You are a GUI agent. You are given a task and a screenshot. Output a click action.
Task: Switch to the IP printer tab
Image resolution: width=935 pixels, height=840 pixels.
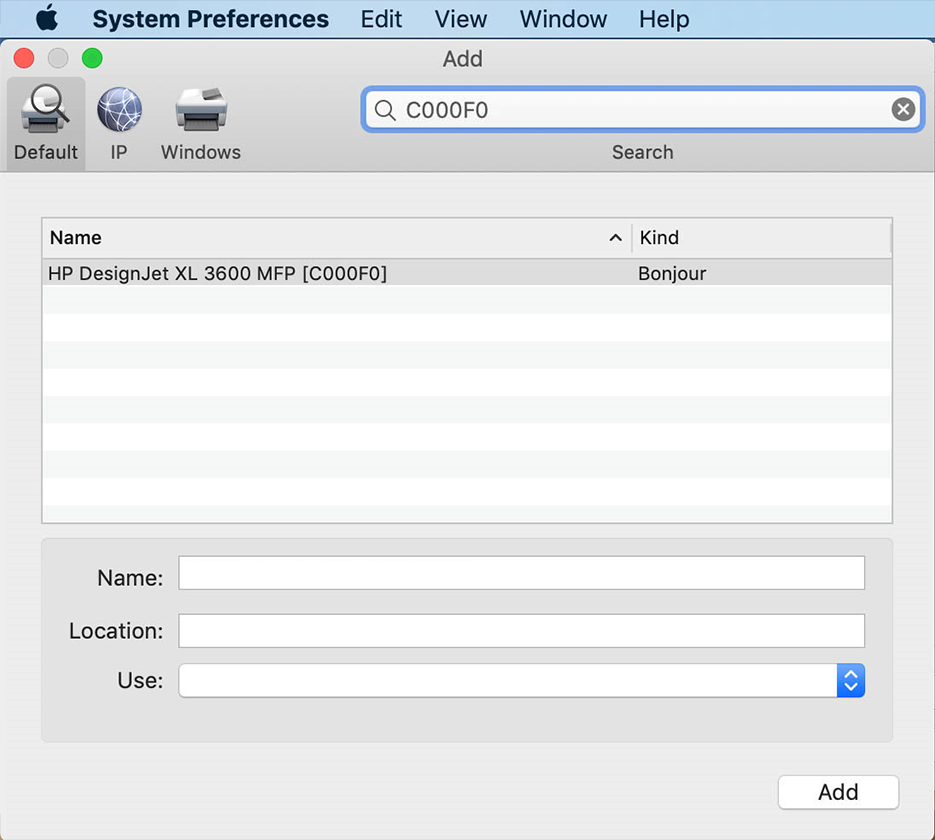tap(119, 123)
